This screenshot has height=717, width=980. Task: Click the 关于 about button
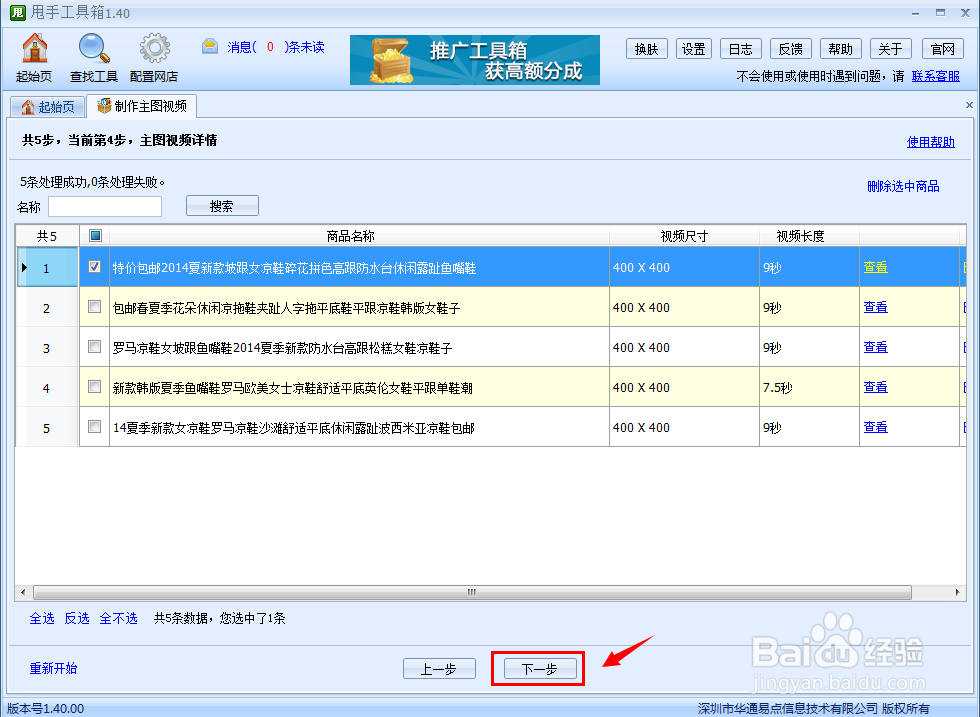pyautogui.click(x=891, y=49)
